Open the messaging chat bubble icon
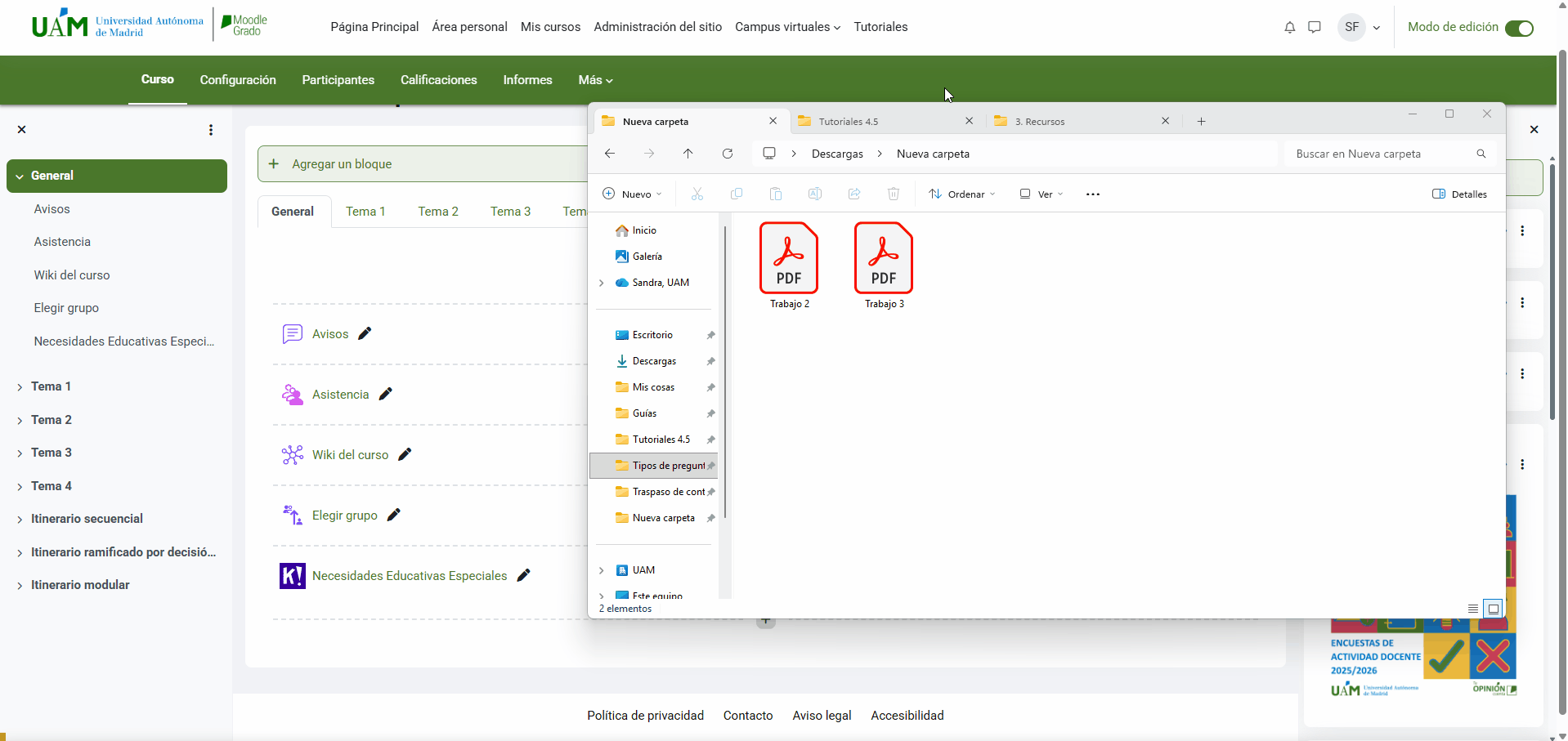Image resolution: width=1568 pixels, height=741 pixels. pos(1315,27)
